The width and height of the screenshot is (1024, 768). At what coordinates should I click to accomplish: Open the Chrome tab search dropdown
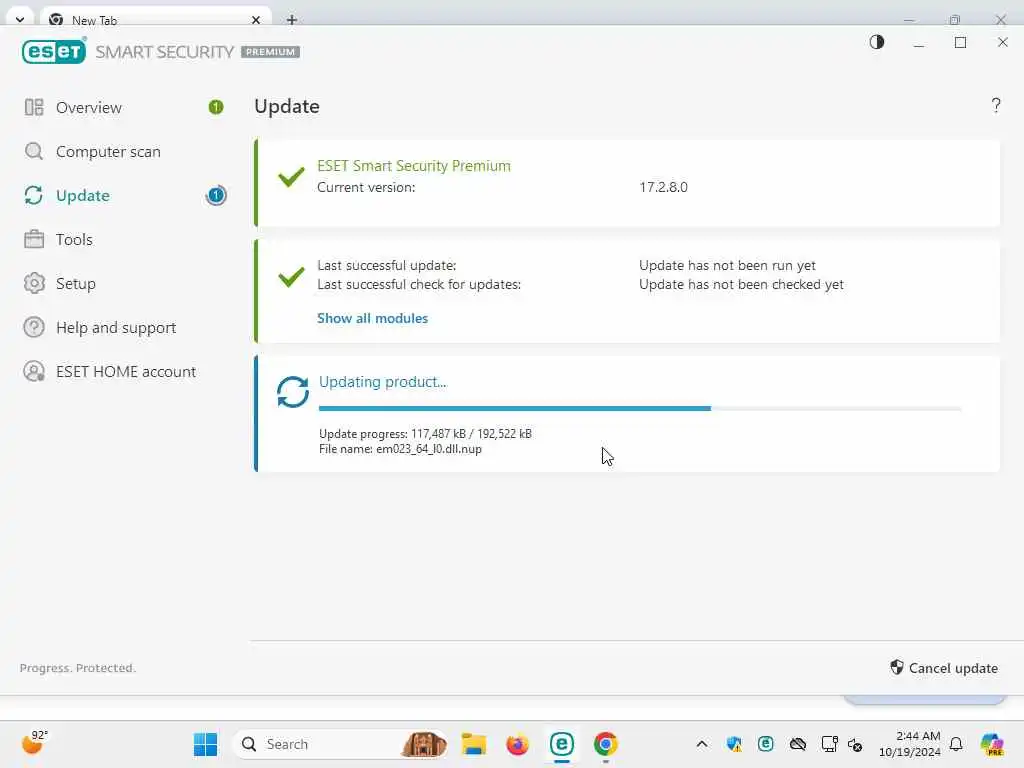(x=20, y=20)
